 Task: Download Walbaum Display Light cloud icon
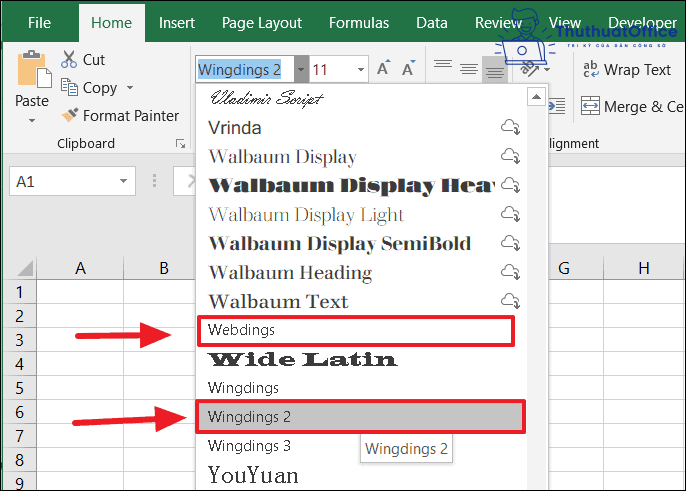(510, 214)
